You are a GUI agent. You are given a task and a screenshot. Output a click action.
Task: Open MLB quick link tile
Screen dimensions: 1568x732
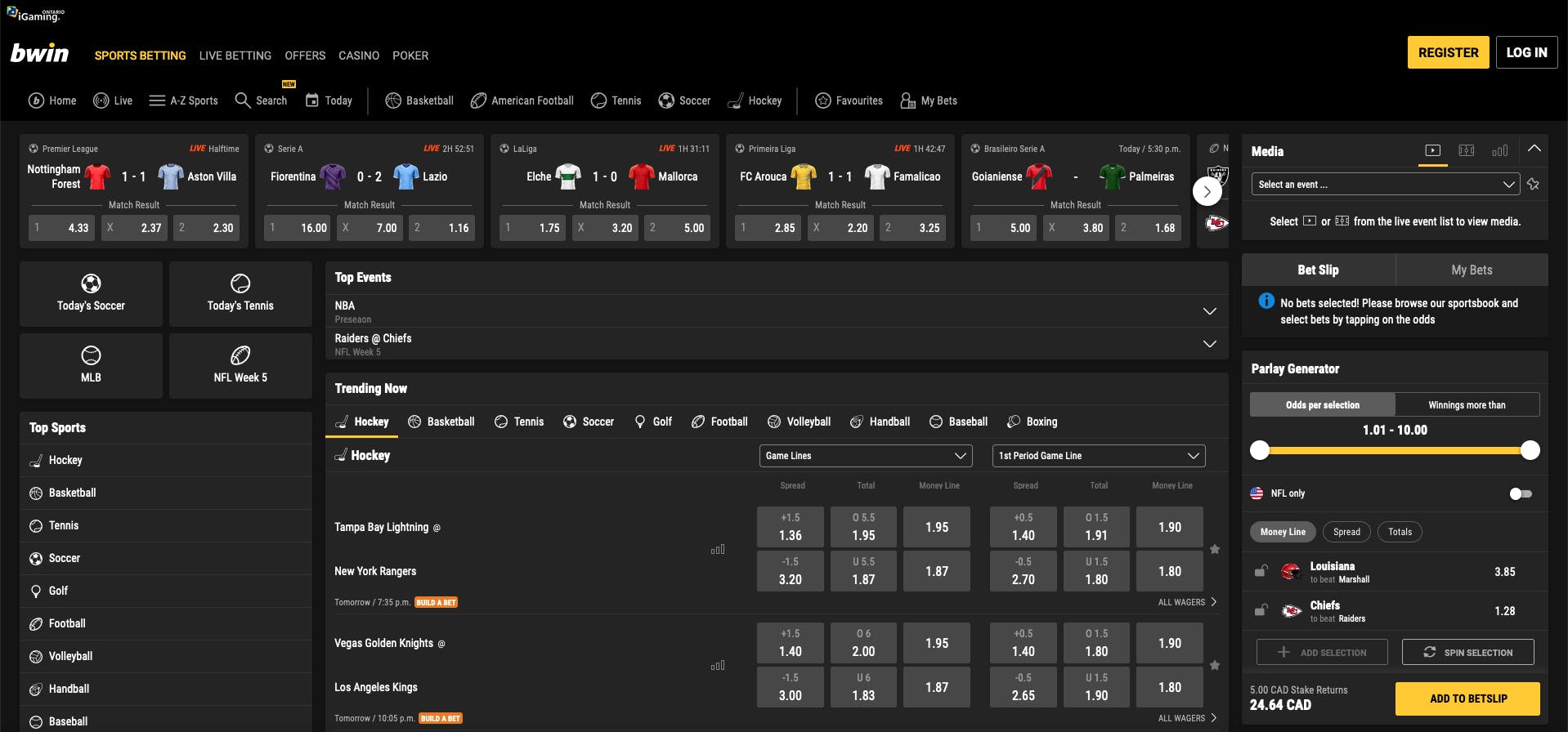click(91, 366)
